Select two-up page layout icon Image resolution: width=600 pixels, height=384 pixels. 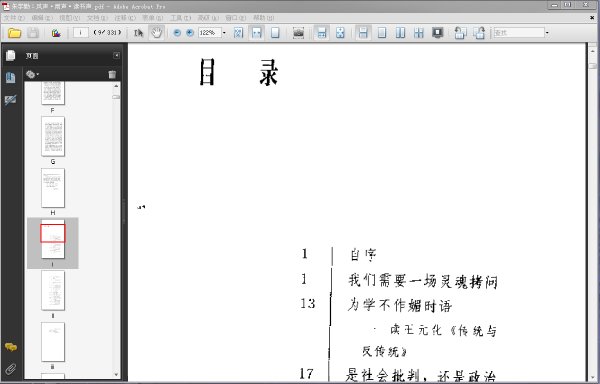click(400, 33)
